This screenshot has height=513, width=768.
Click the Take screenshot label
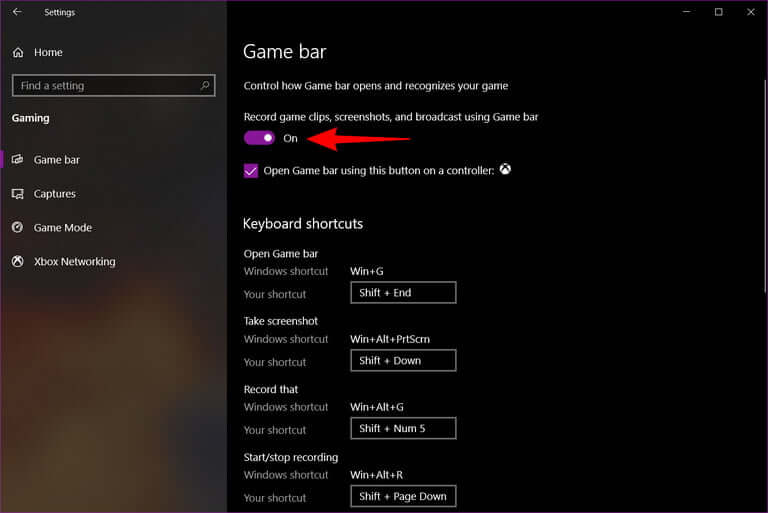[281, 321]
